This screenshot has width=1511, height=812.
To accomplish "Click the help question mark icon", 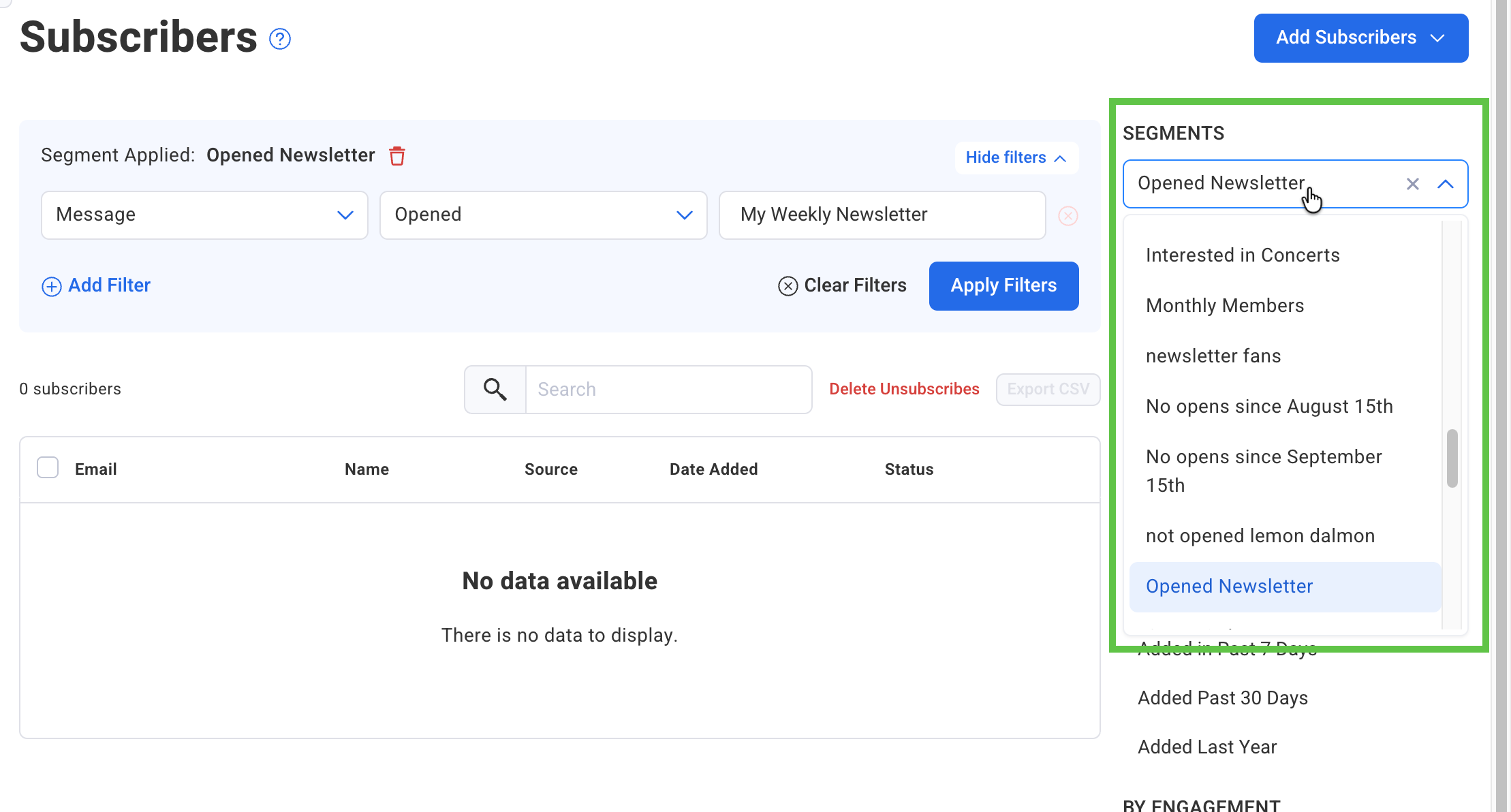I will pos(280,40).
